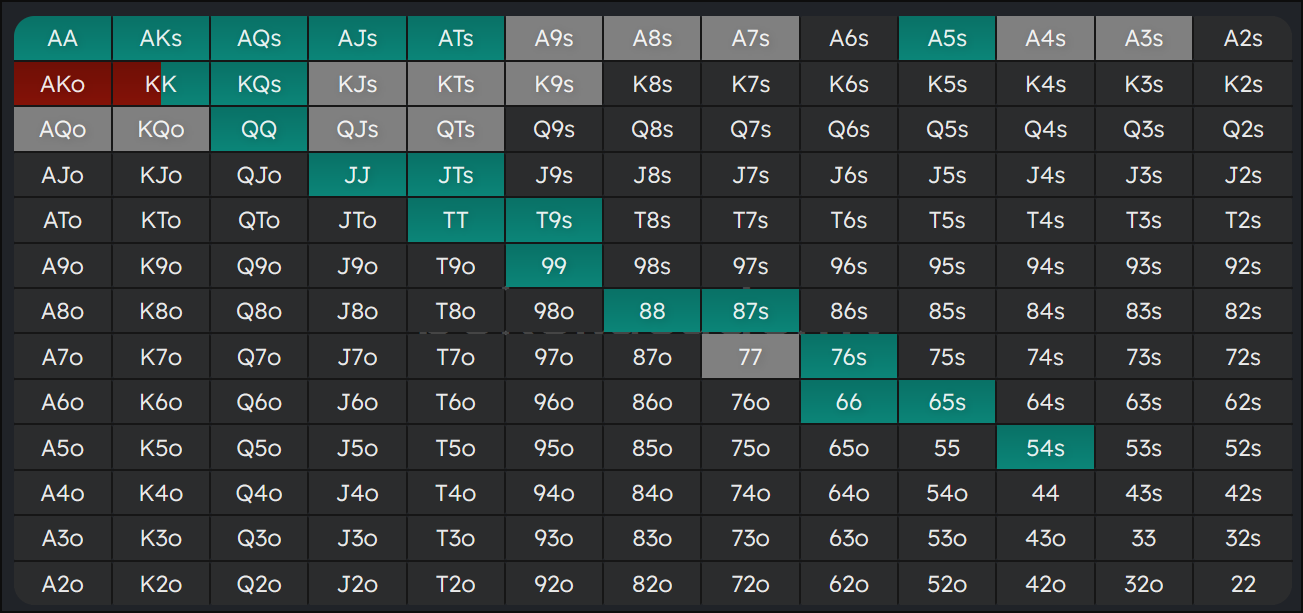Select the JTs hand cell
This screenshot has height=613, width=1303.
tap(456, 176)
